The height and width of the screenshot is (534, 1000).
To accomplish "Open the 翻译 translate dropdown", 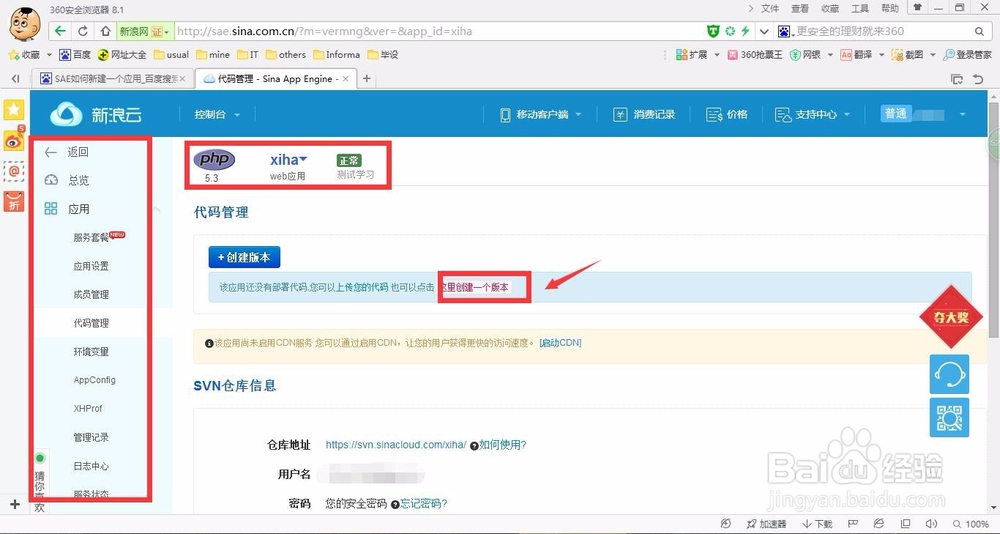I will click(862, 55).
